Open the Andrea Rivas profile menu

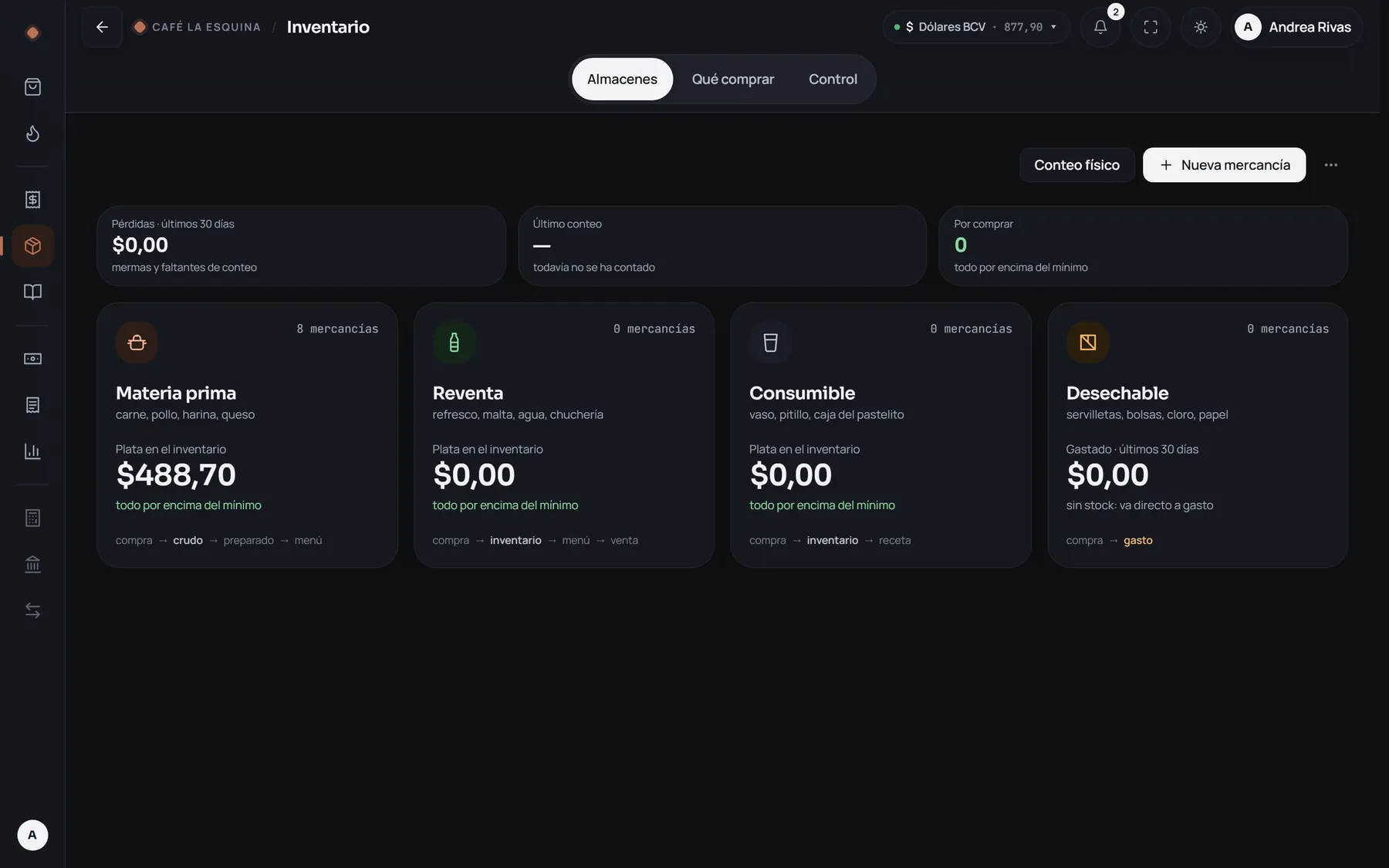pyautogui.click(x=1296, y=27)
